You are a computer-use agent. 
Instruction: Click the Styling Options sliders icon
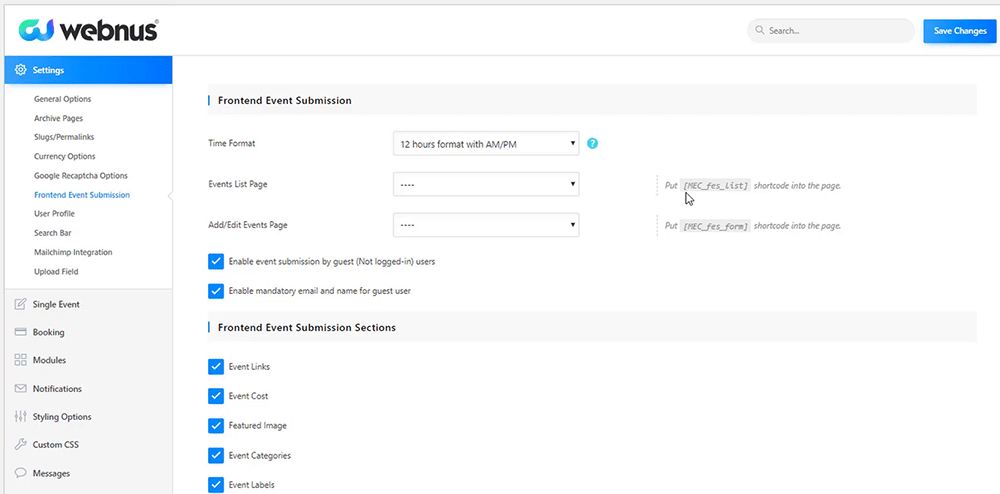20,416
